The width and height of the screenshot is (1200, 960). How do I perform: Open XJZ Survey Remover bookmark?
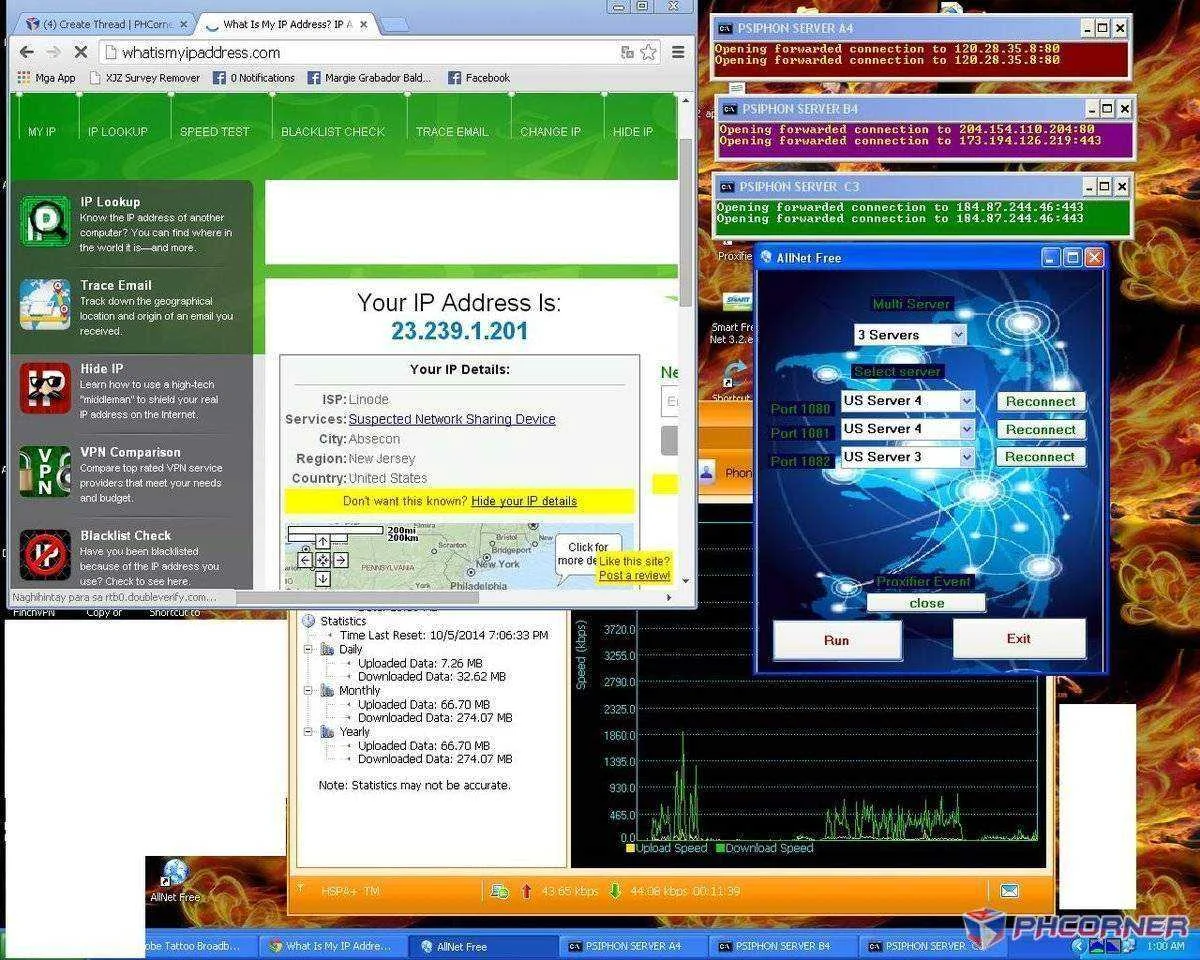pos(145,77)
